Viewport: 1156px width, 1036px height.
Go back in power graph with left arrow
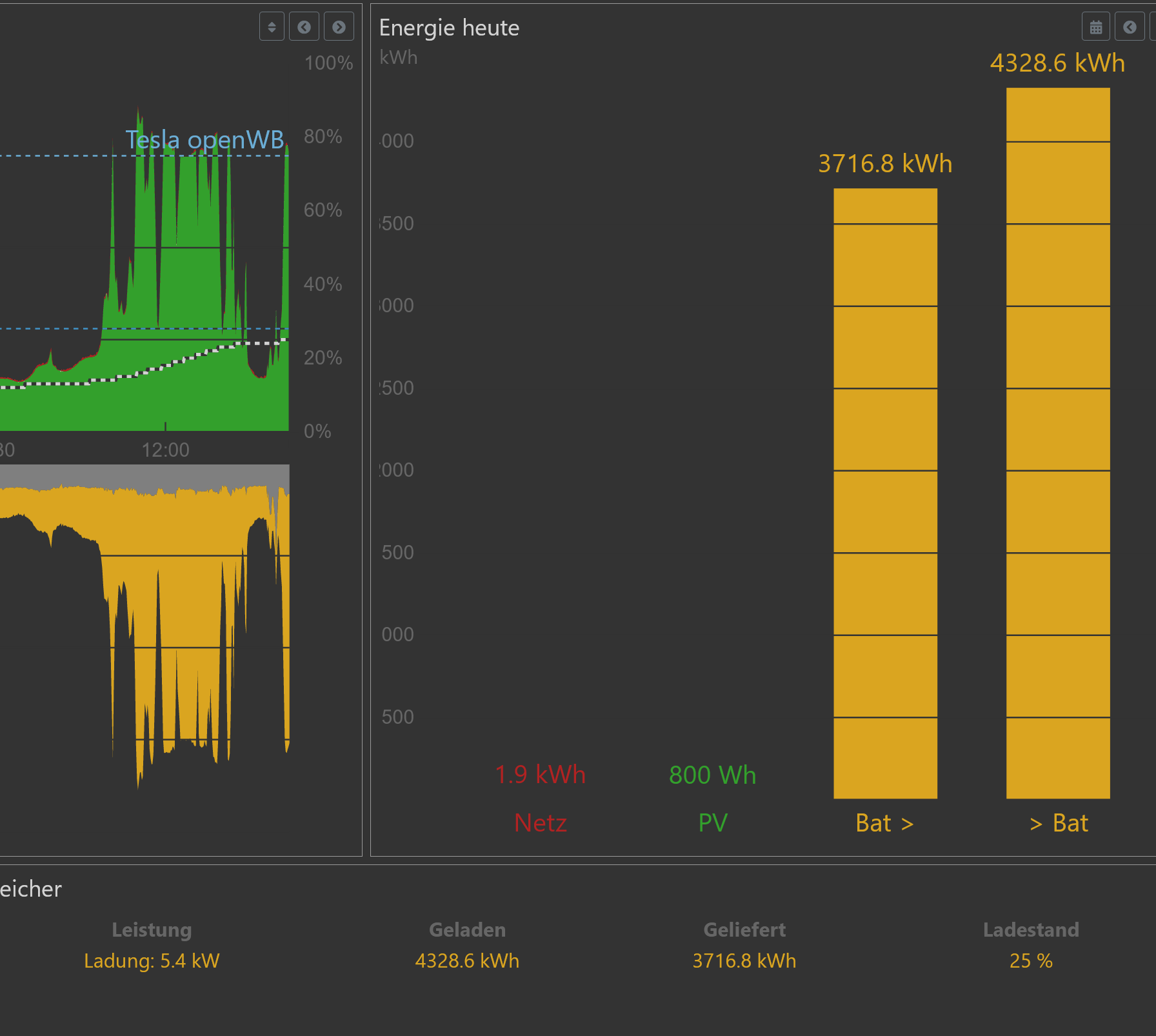point(304,27)
